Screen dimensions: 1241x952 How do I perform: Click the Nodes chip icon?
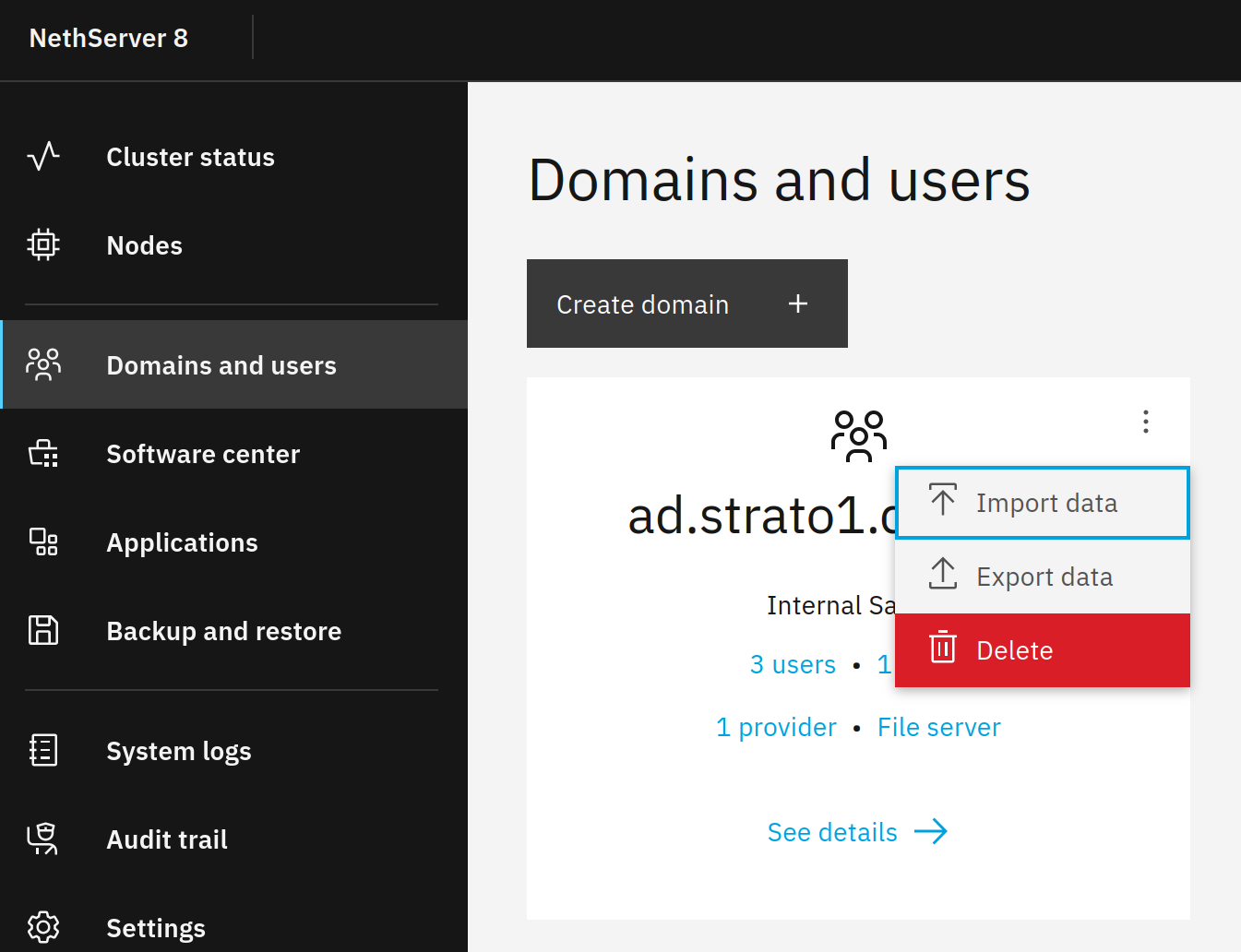[43, 245]
